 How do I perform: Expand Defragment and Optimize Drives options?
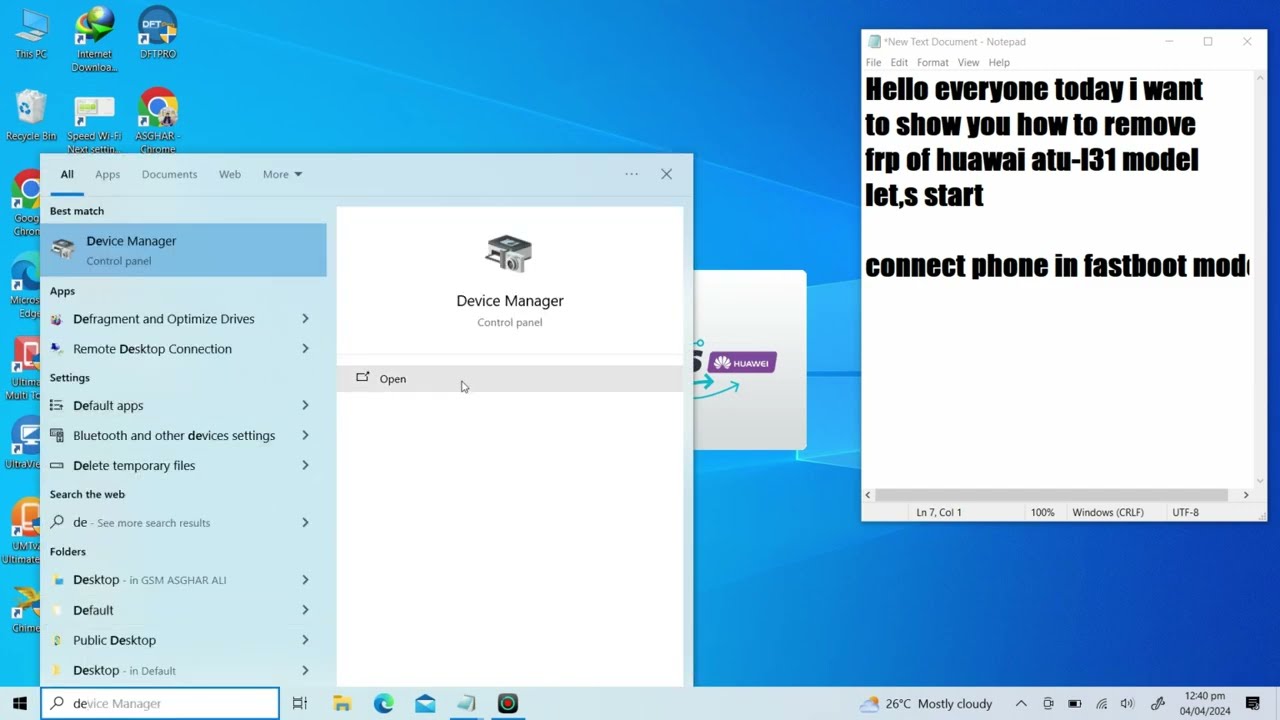[305, 319]
